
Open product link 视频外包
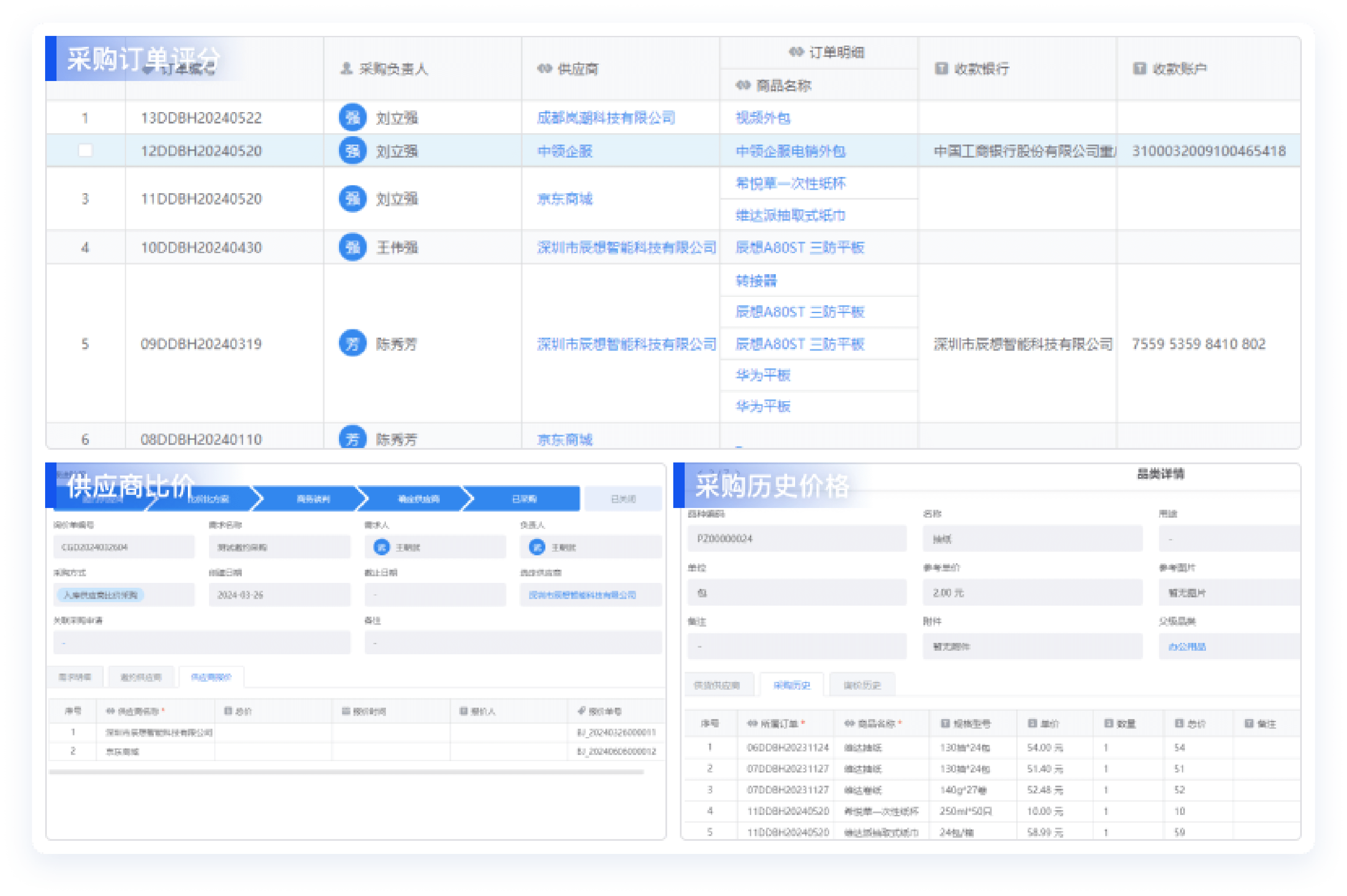(762, 118)
